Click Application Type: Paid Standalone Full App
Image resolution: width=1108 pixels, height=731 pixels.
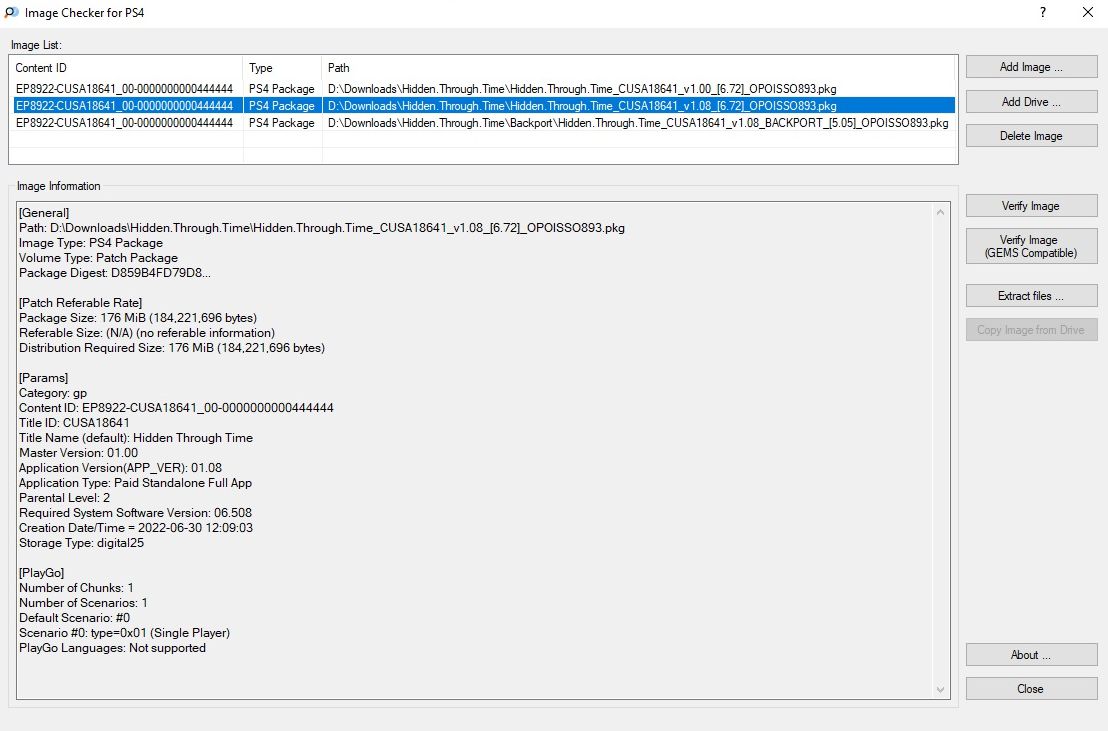(x=135, y=483)
